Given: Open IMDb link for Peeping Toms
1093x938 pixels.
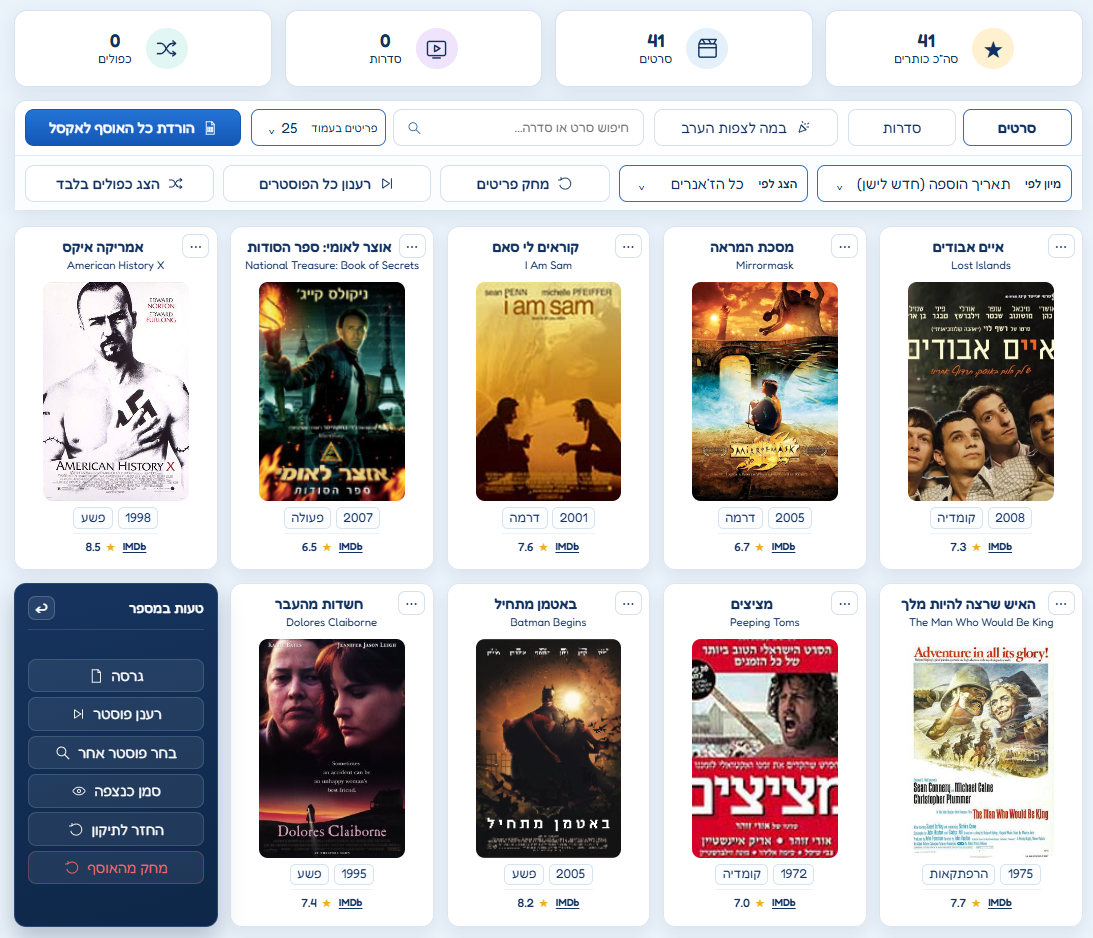Looking at the screenshot, I should click(783, 903).
